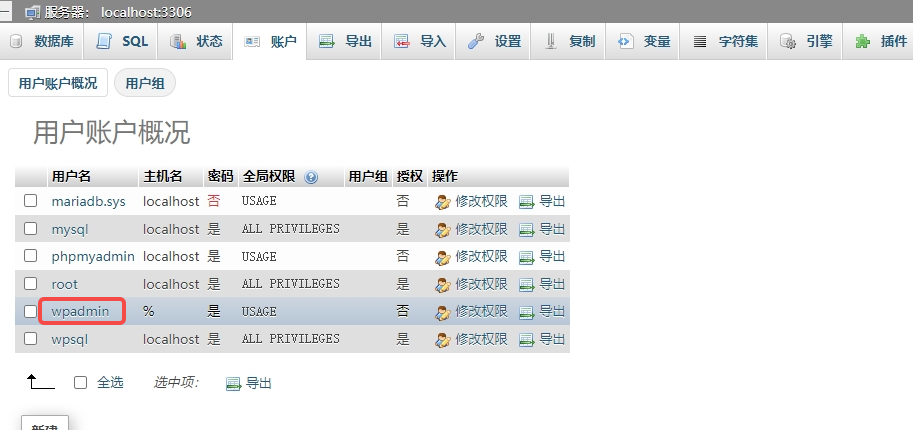
Task: Open the SQL tab
Action: [x=123, y=41]
